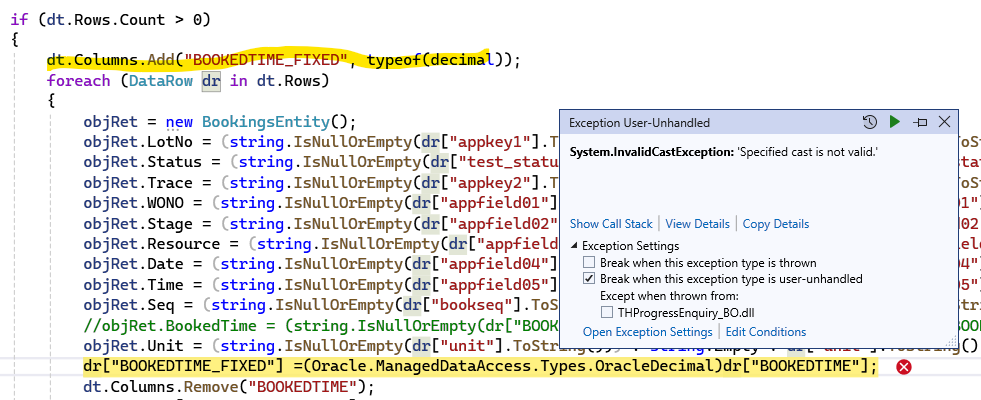
Task: Uncheck Break when exception type is user-unhandled
Action: 589,279
